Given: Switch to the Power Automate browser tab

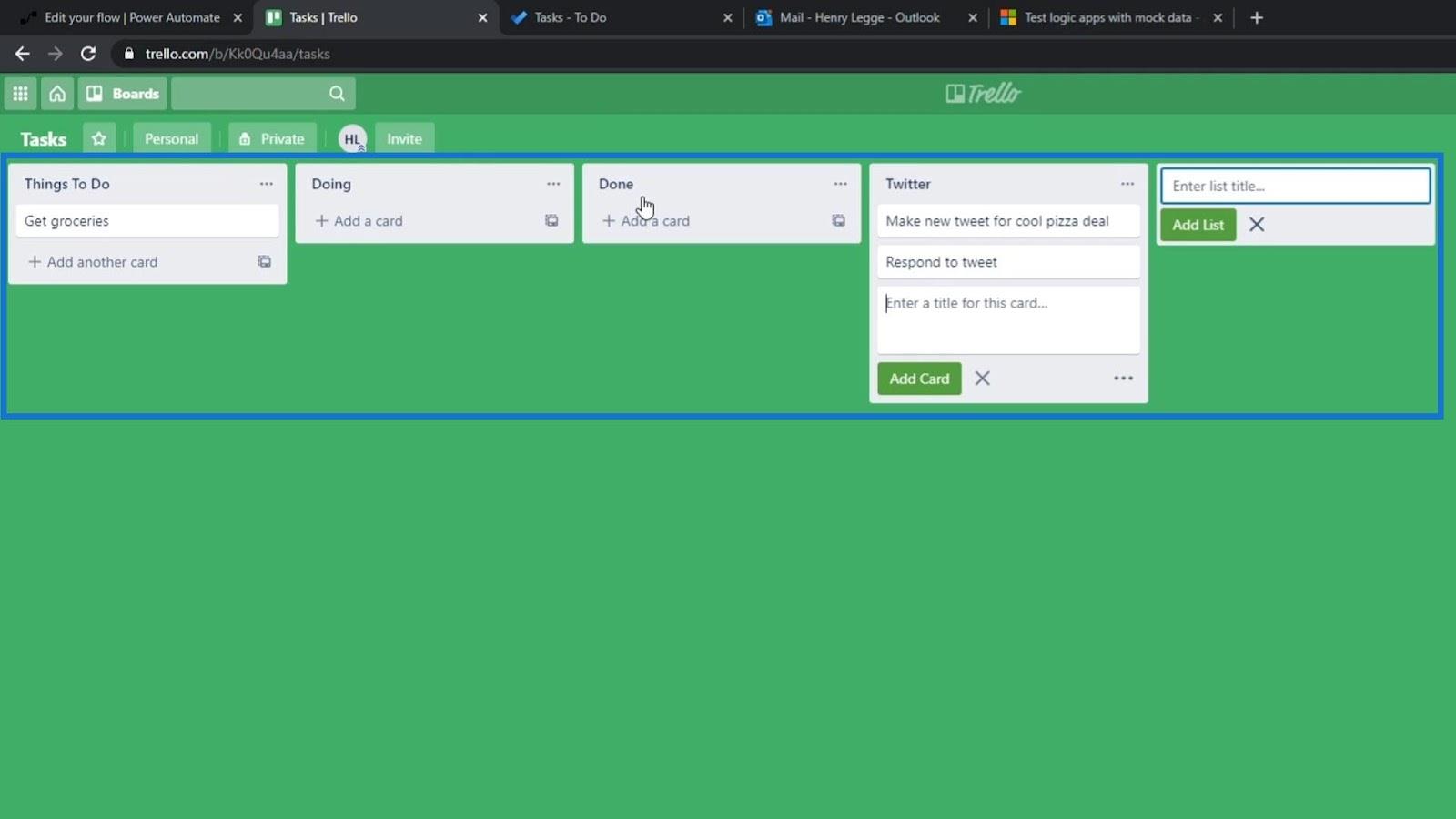Looking at the screenshot, I should pyautogui.click(x=132, y=17).
